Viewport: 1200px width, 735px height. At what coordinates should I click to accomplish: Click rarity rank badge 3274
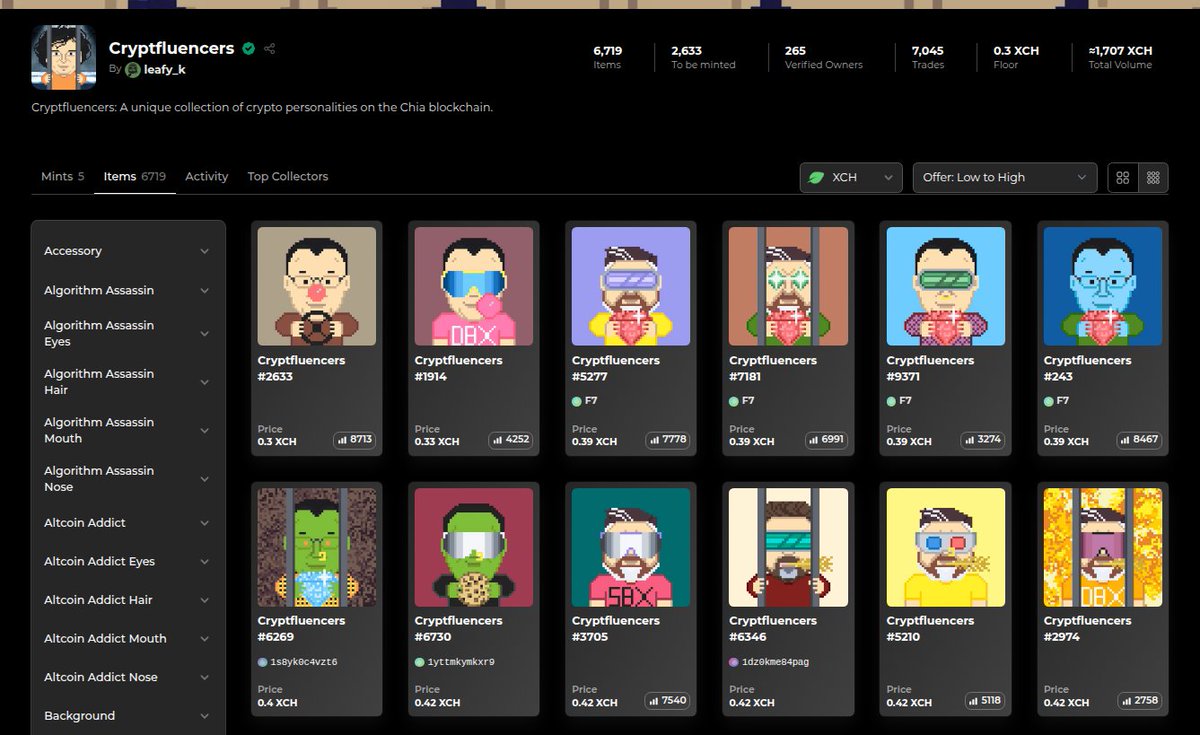[x=984, y=439]
